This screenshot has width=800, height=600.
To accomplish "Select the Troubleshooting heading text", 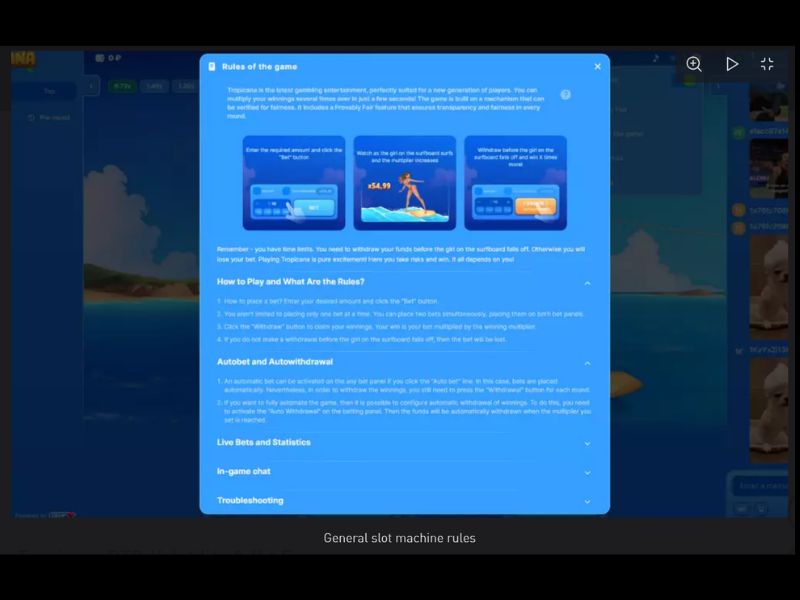I will 250,500.
